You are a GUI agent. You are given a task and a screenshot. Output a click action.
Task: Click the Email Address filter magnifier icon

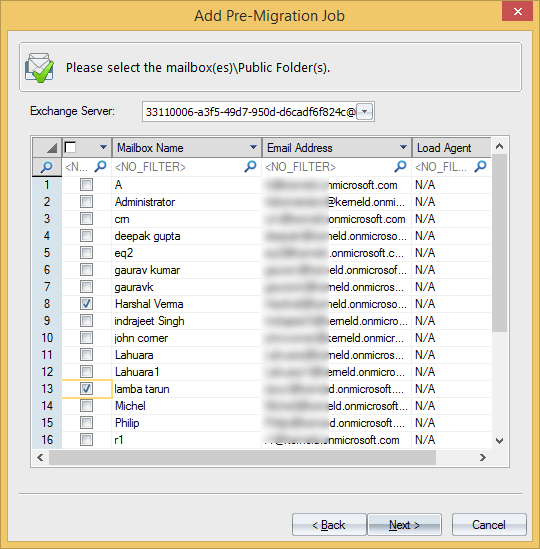click(x=400, y=167)
